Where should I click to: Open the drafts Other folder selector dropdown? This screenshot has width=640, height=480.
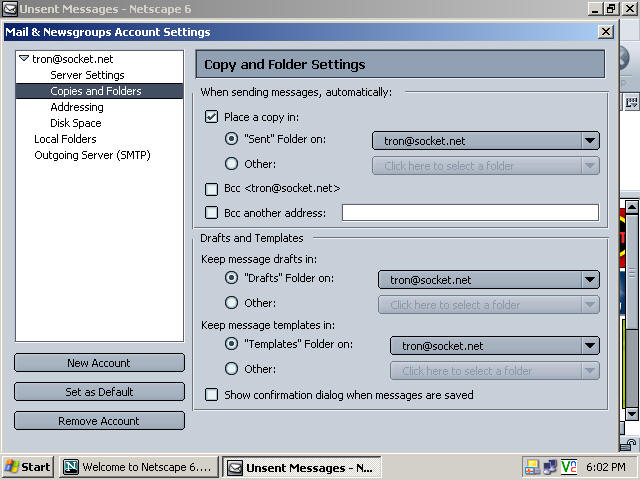tap(489, 305)
